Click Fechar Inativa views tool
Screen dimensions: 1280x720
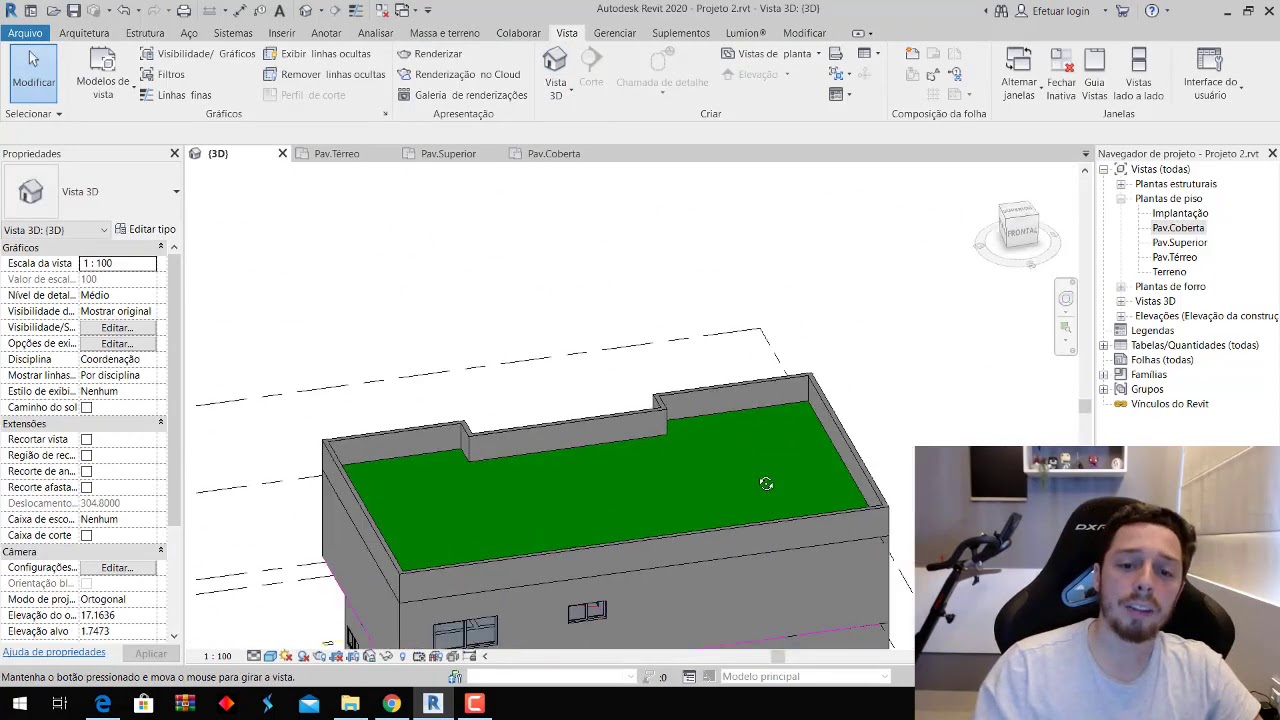(1061, 74)
